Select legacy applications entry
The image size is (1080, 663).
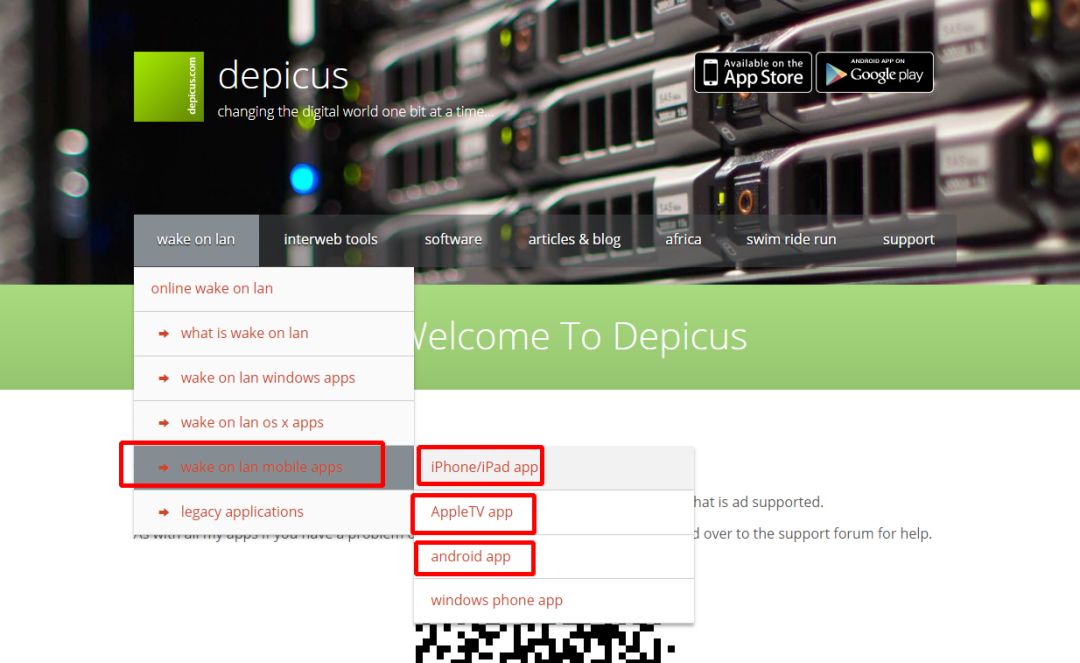pos(274,512)
